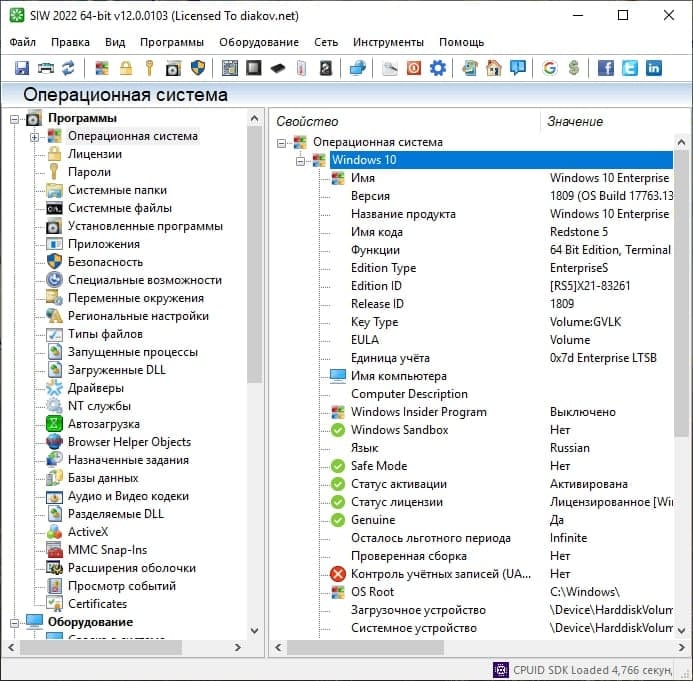Click the Key Type row

(501, 322)
